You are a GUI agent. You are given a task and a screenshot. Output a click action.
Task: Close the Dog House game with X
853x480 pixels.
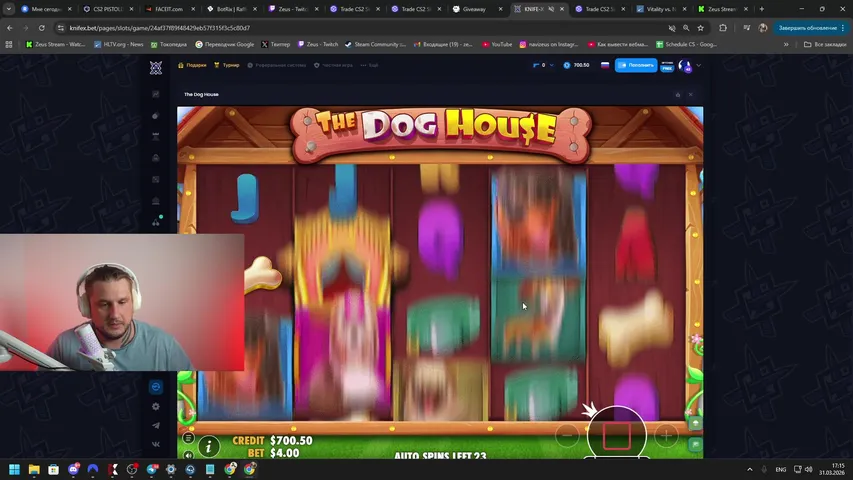click(690, 95)
